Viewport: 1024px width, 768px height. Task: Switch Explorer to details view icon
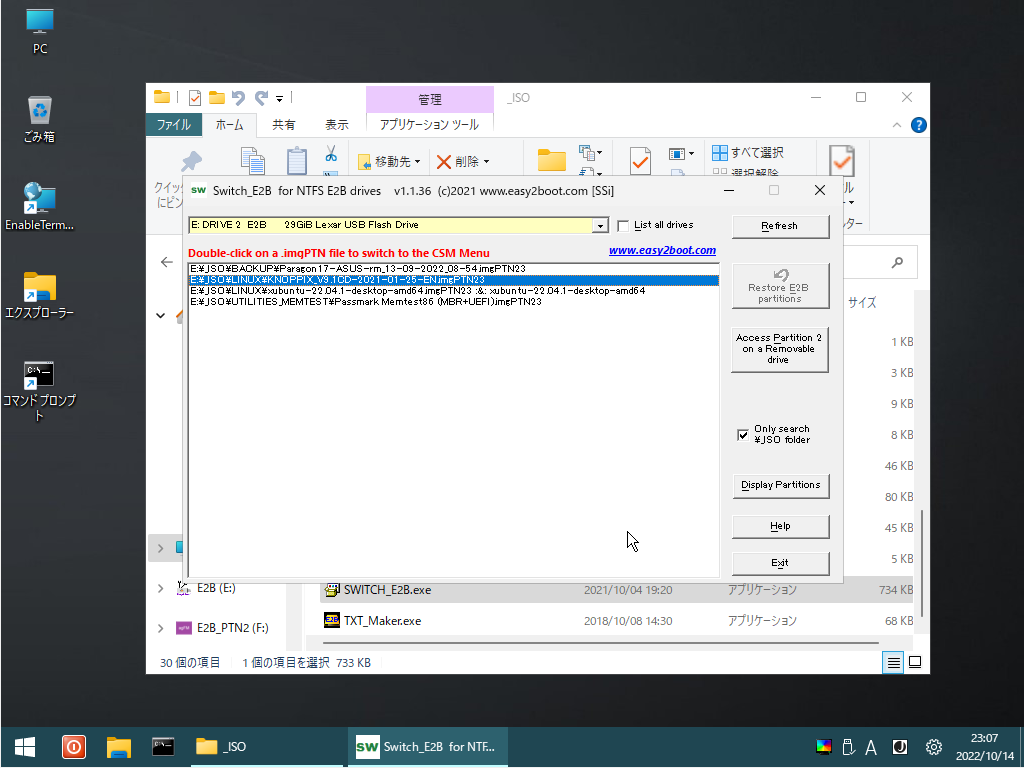[893, 663]
